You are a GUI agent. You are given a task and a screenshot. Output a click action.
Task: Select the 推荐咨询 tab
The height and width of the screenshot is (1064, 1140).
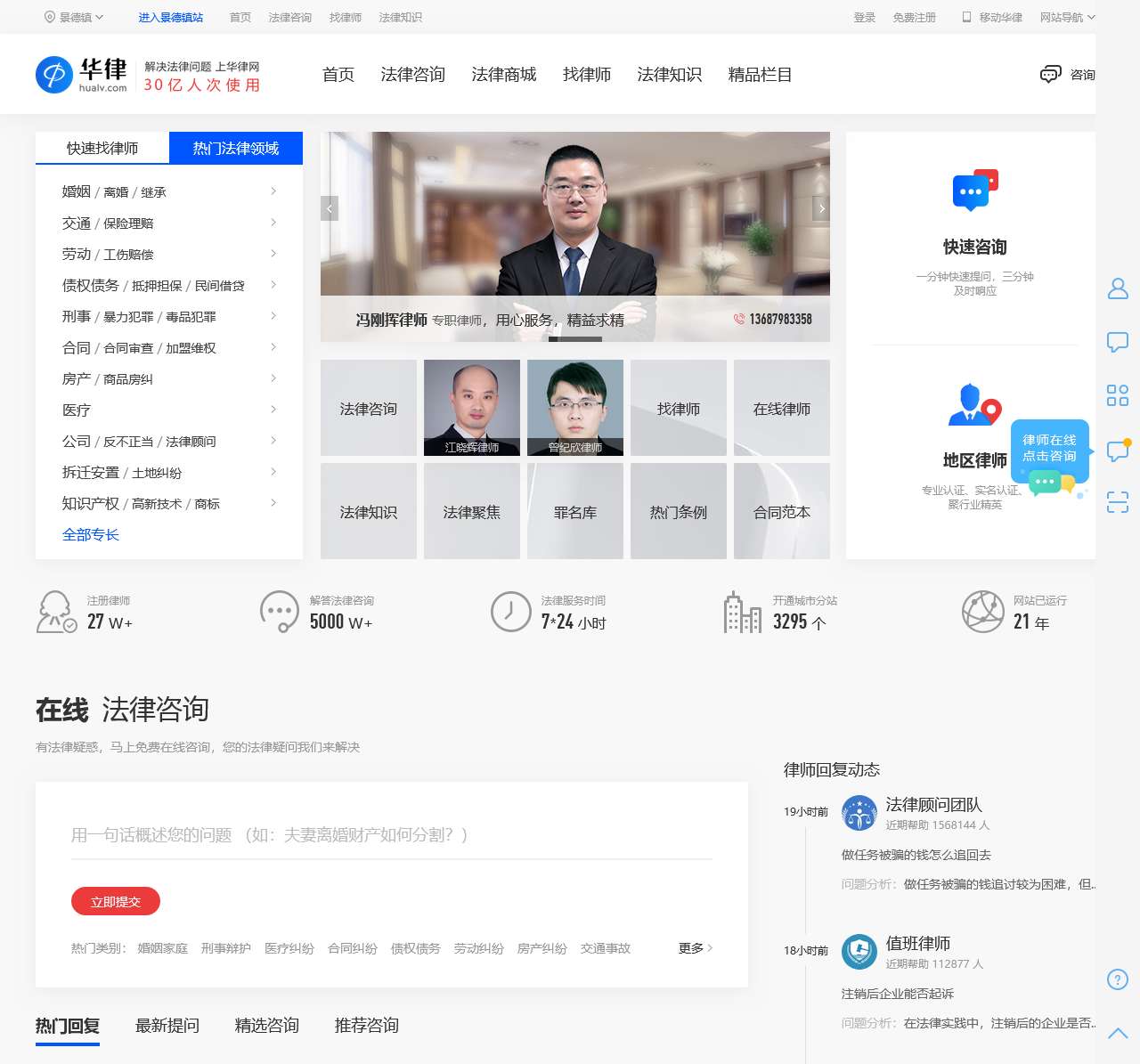tap(367, 1026)
